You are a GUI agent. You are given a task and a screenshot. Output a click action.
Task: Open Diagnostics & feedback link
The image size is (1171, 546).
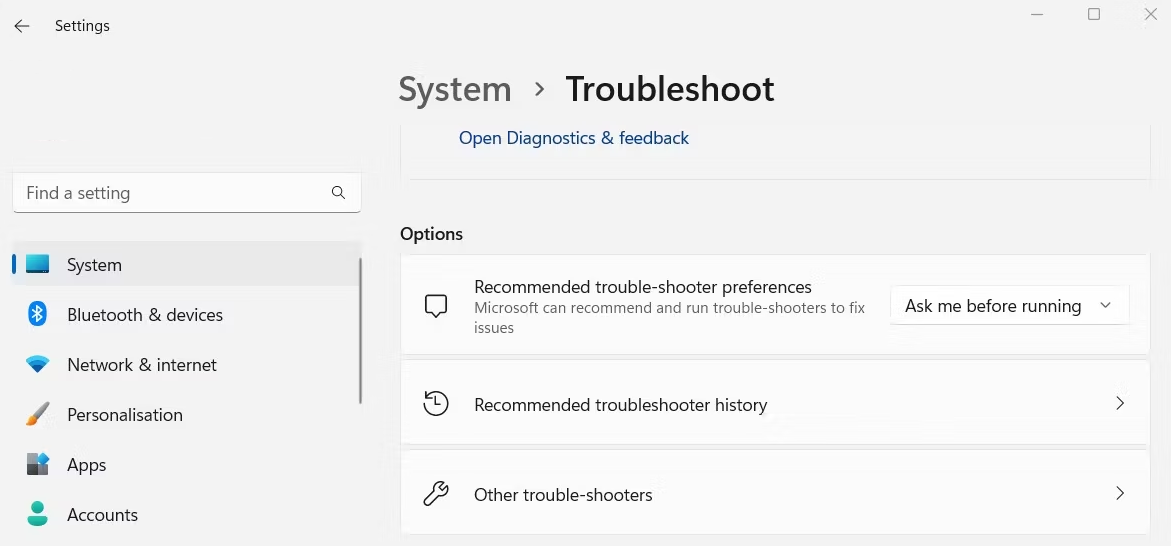point(574,138)
